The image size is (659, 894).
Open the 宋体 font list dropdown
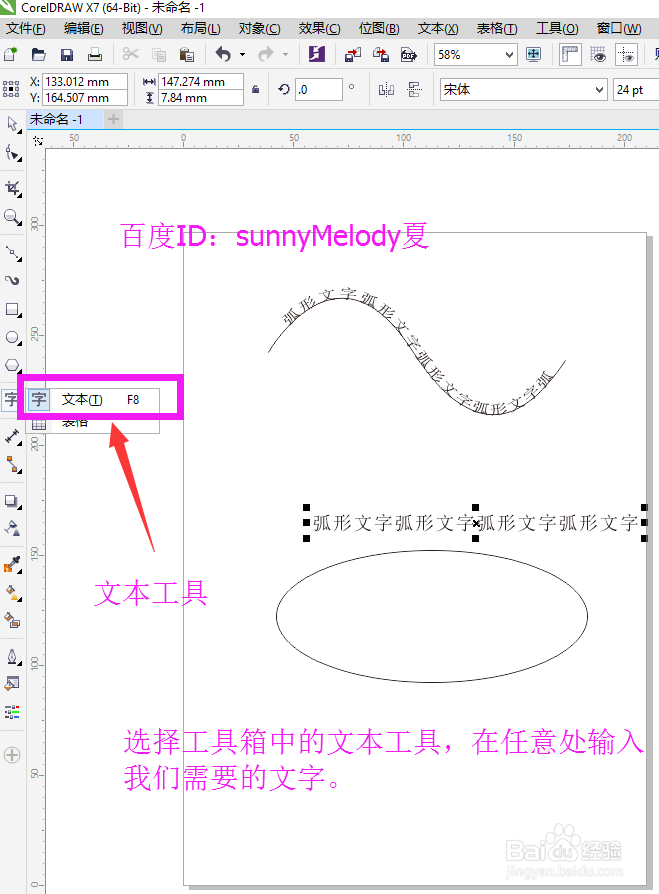pos(599,90)
